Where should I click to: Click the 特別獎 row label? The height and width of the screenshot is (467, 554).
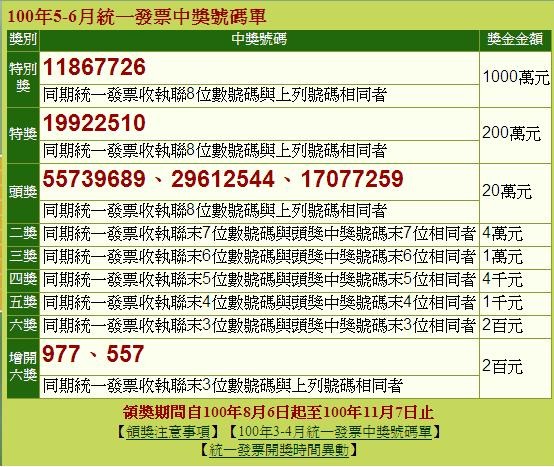23,77
